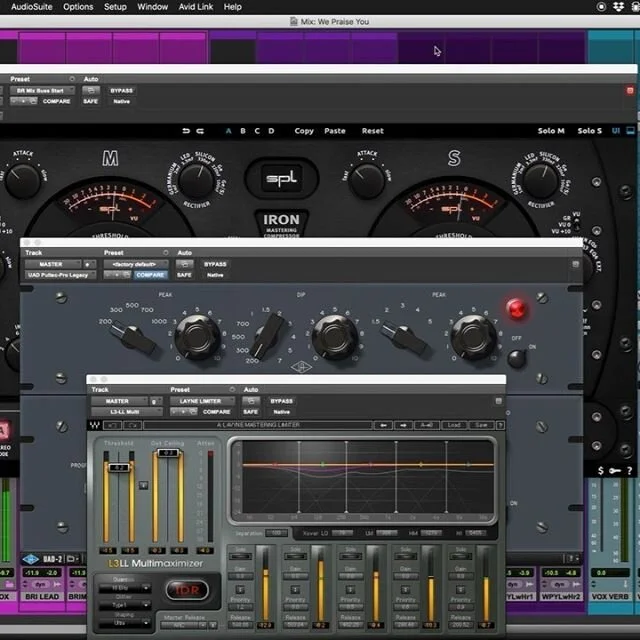The width and height of the screenshot is (640, 640).
Task: Click the S channel Attack knob
Action: click(367, 180)
